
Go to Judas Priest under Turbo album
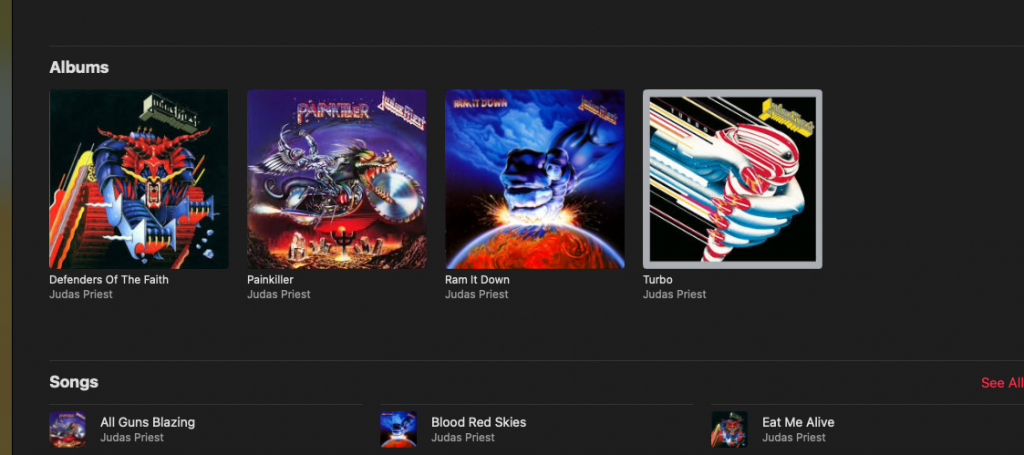pos(675,294)
